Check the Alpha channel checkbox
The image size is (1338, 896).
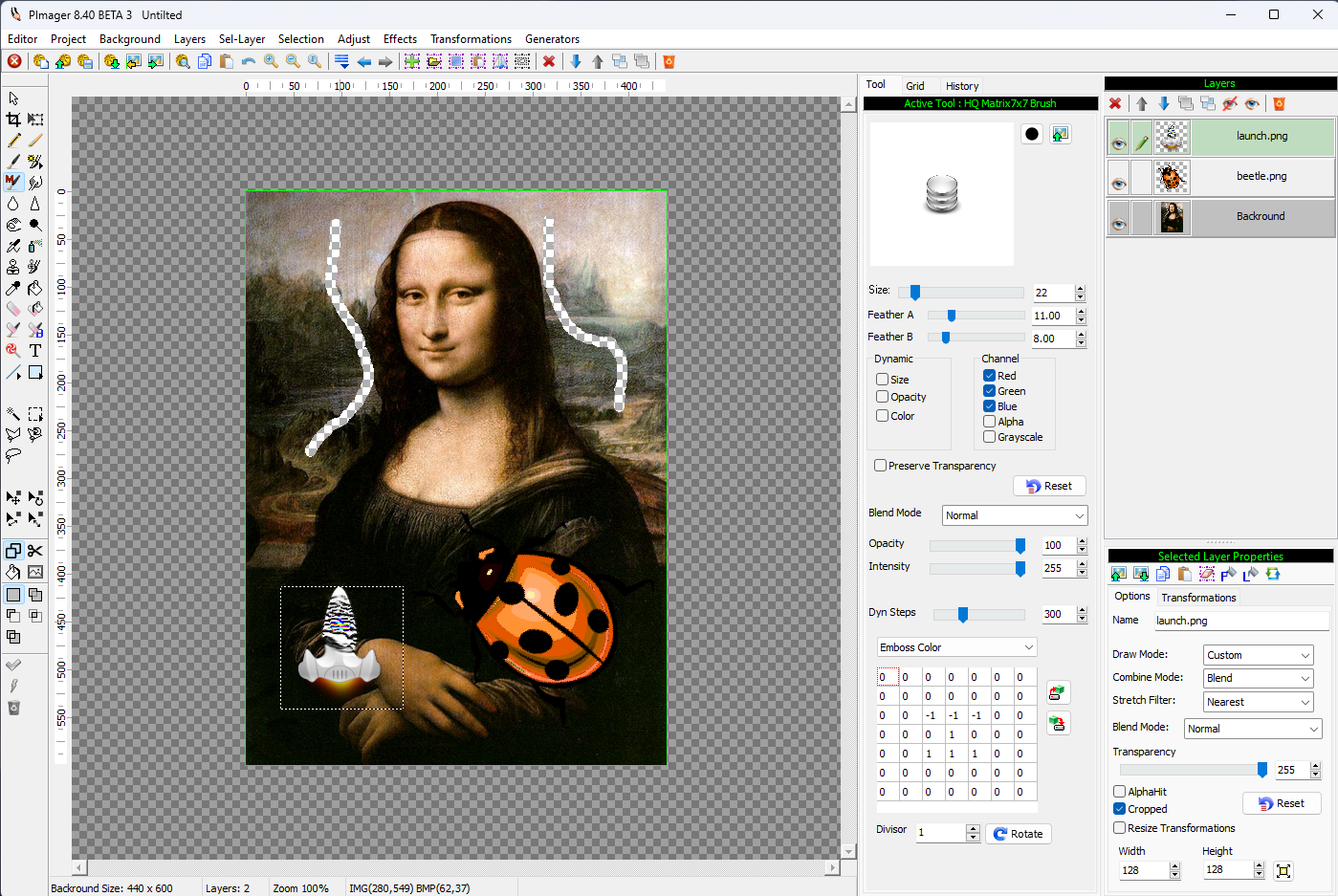point(990,422)
